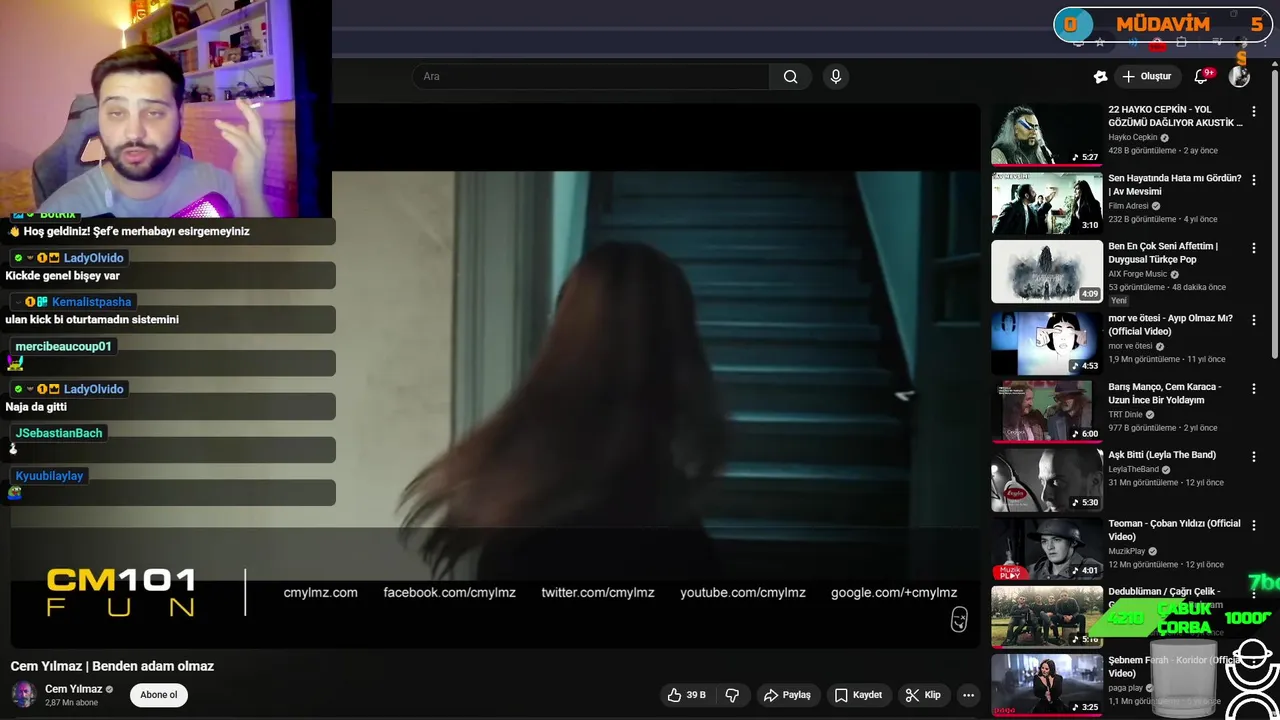Open the Ben En Çok Seni Affettim thumbnail
Screen dimensions: 1280x720
tap(1046, 271)
